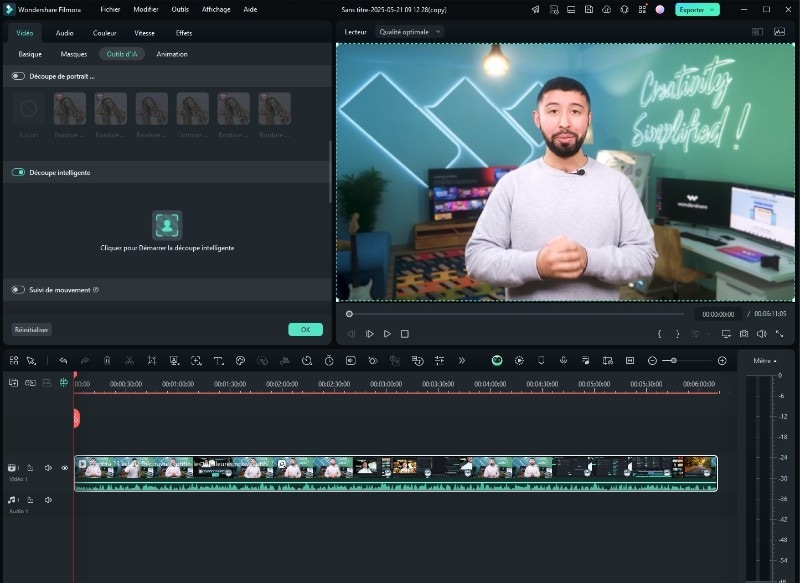This screenshot has height=583, width=800.
Task: Toggle the green magnetic snapping icon
Action: [64, 383]
